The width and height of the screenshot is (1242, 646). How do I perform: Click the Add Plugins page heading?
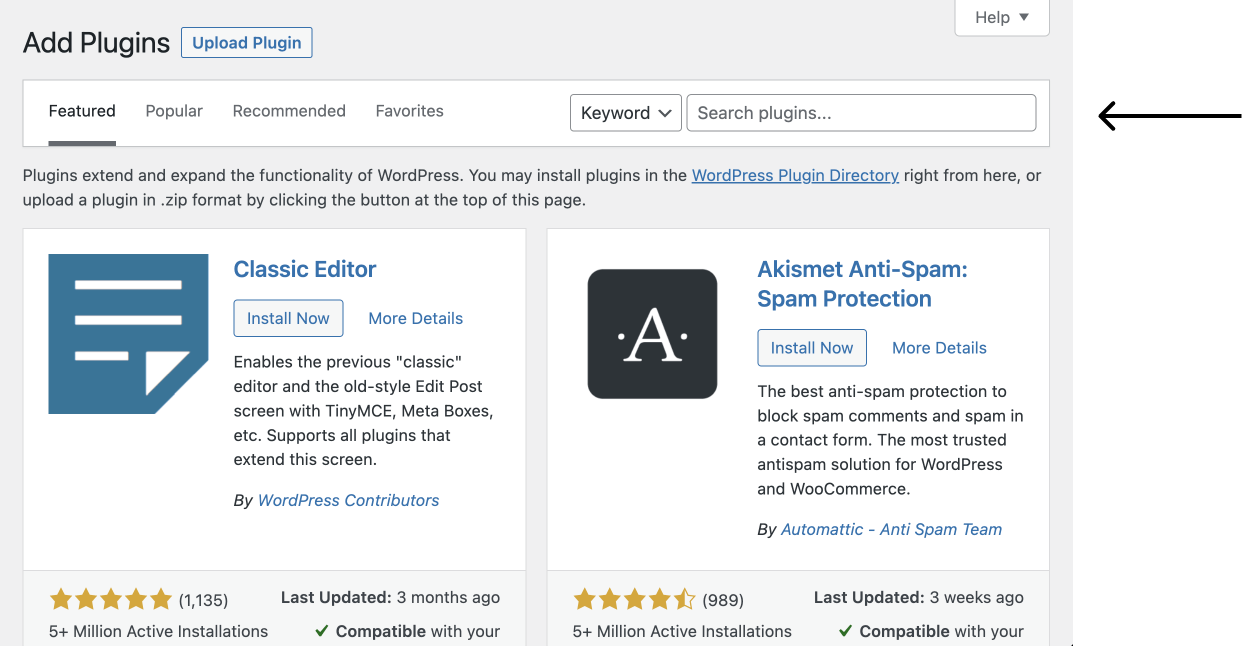pyautogui.click(x=96, y=43)
